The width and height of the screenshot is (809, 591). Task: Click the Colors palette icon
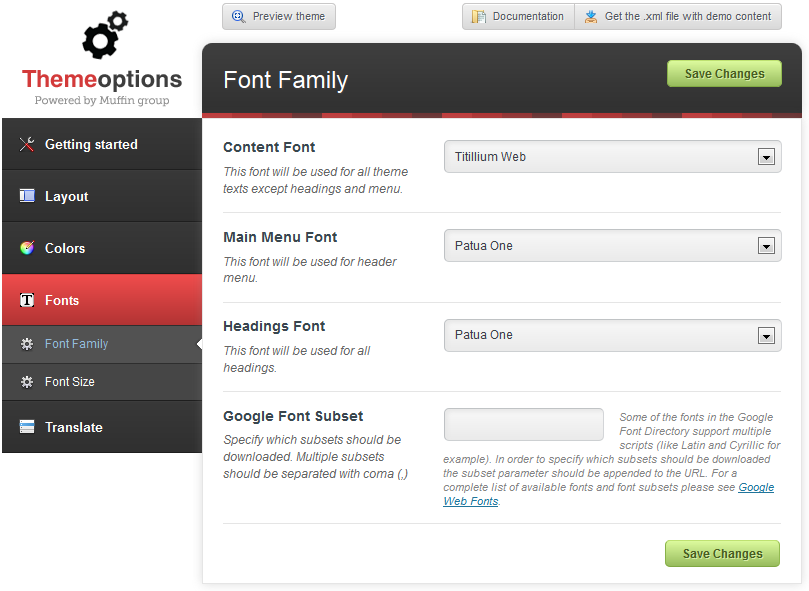point(27,248)
